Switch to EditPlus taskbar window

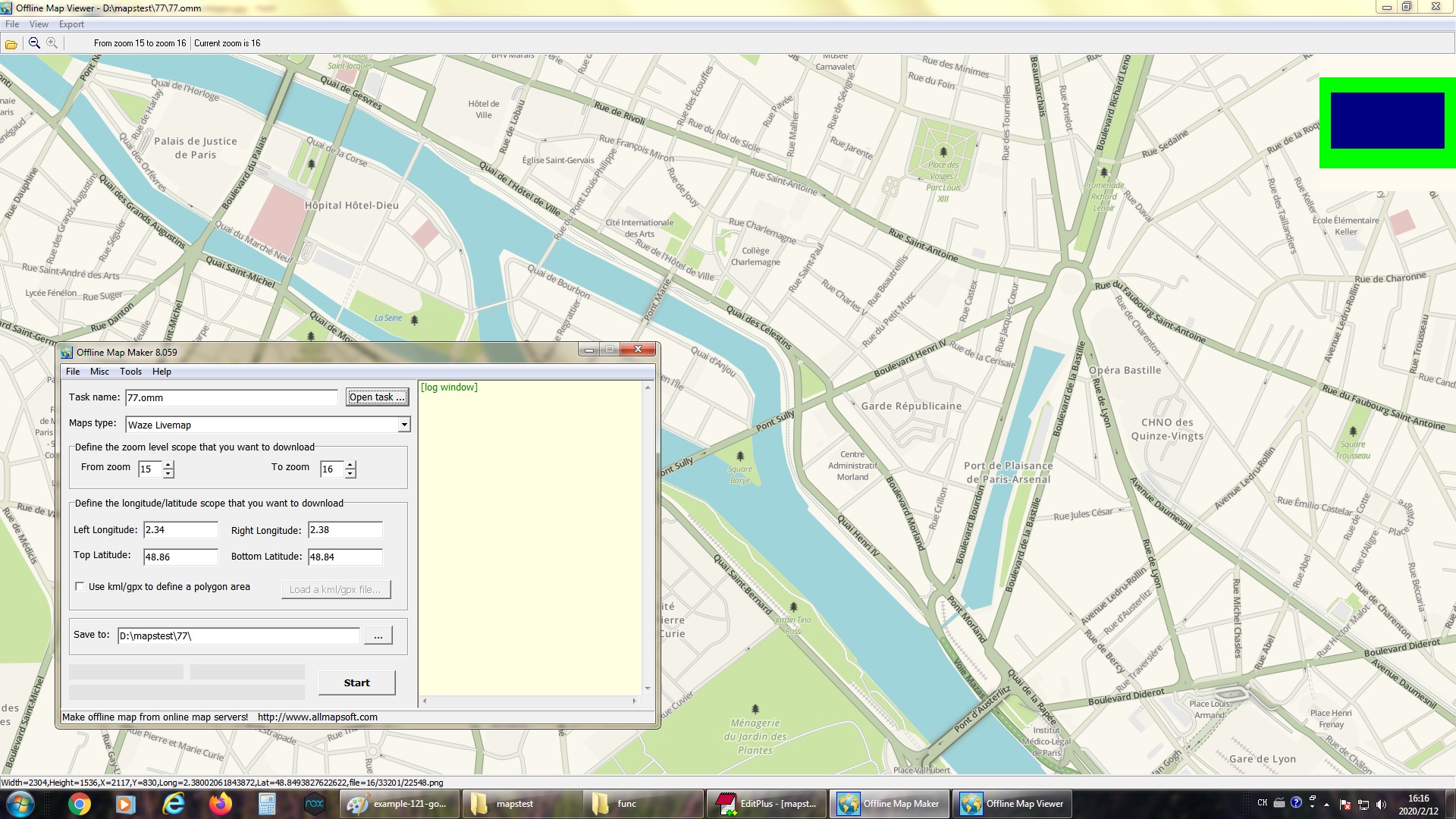[x=766, y=804]
